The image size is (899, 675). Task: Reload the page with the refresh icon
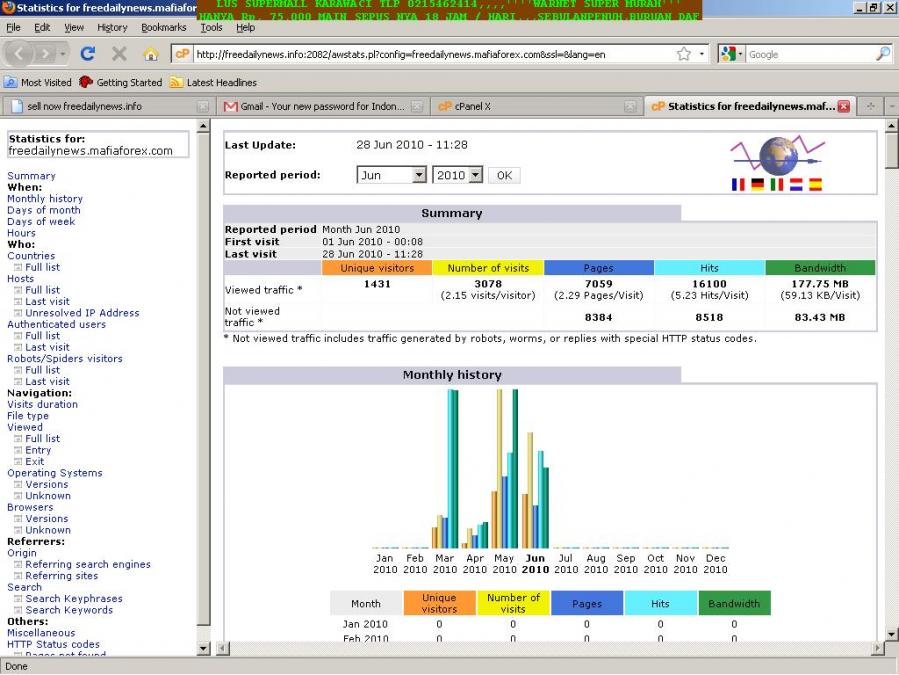[87, 54]
